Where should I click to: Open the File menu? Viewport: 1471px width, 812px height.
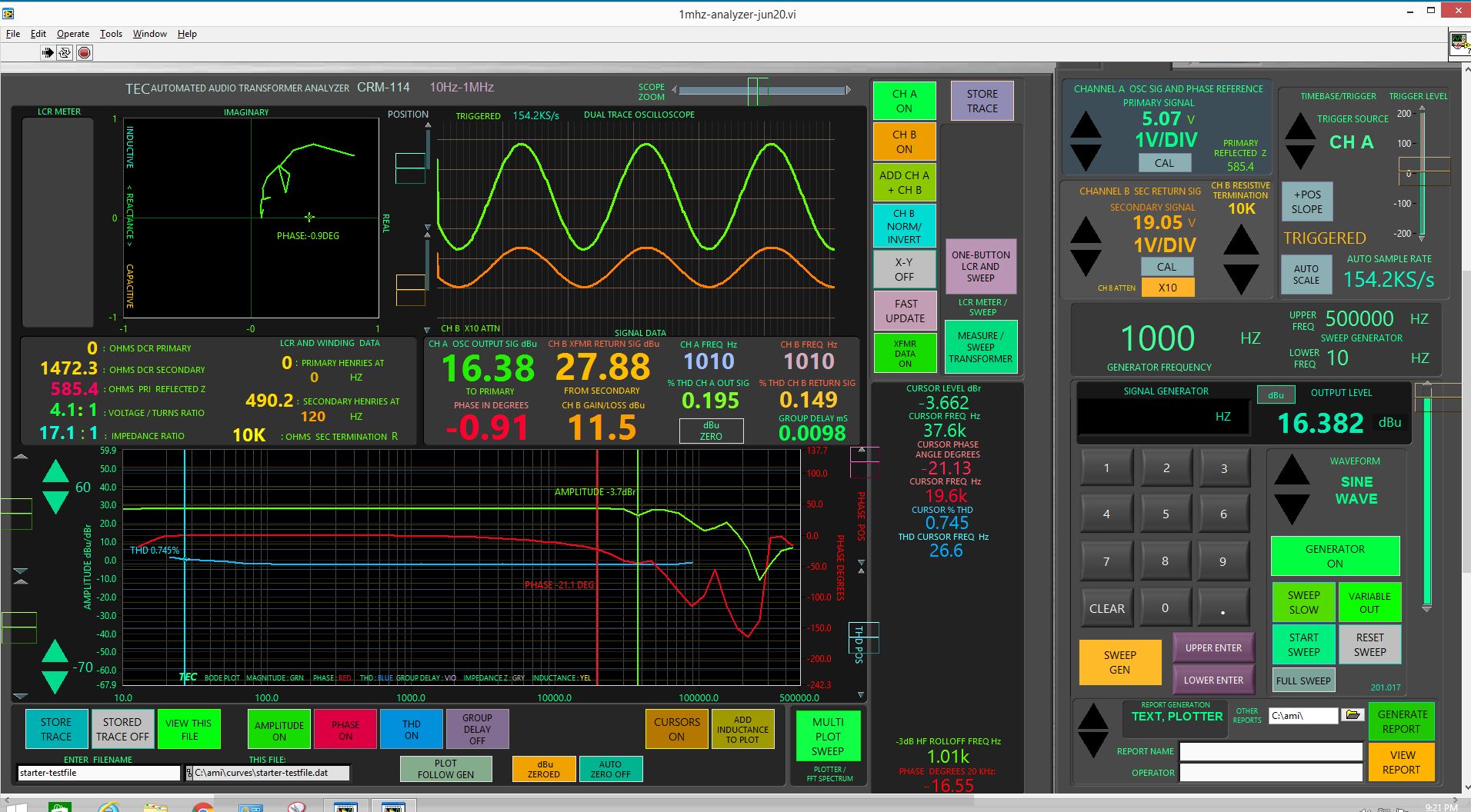(x=13, y=34)
